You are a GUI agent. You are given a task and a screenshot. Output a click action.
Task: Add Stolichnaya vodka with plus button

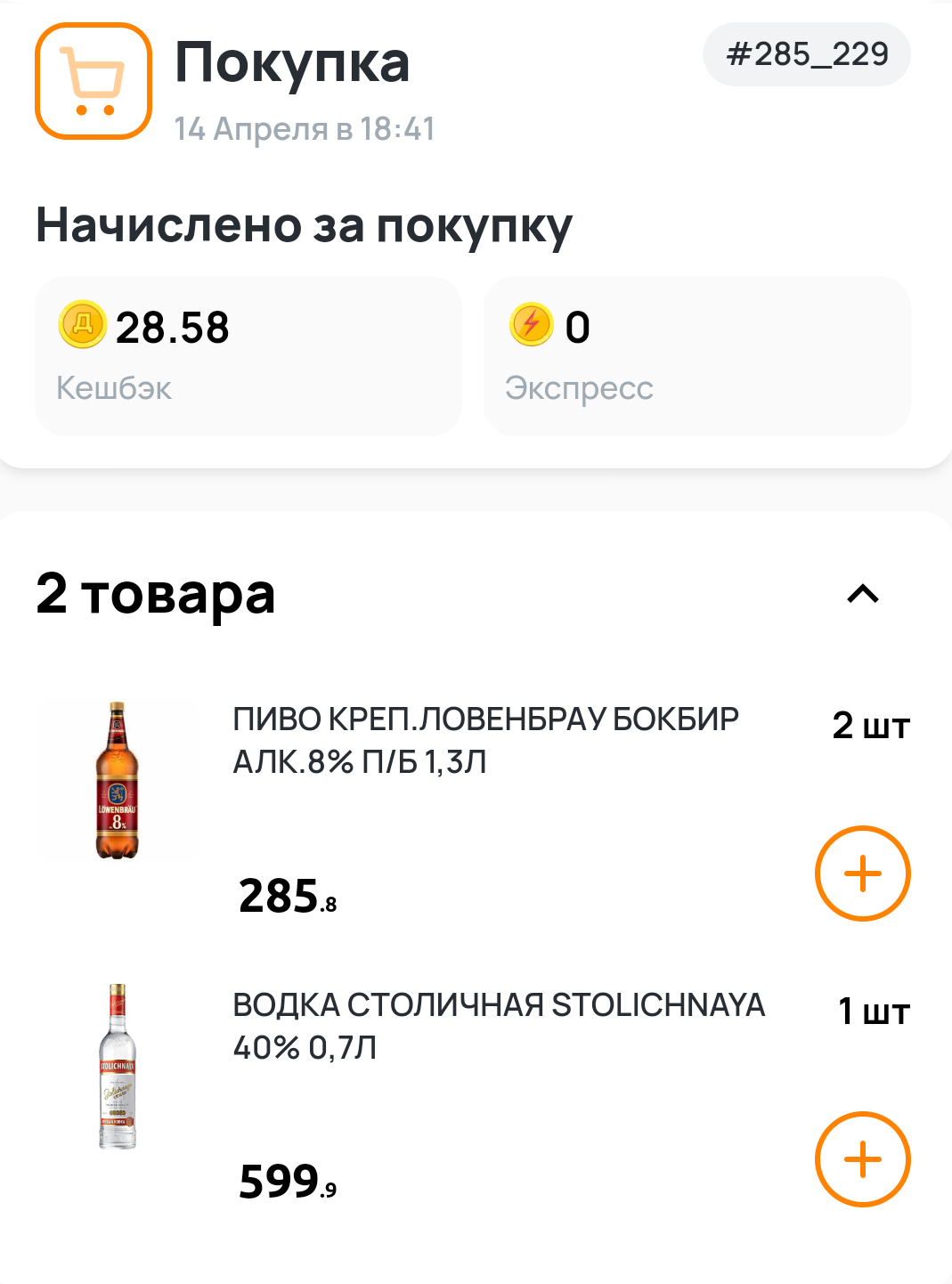(862, 1159)
